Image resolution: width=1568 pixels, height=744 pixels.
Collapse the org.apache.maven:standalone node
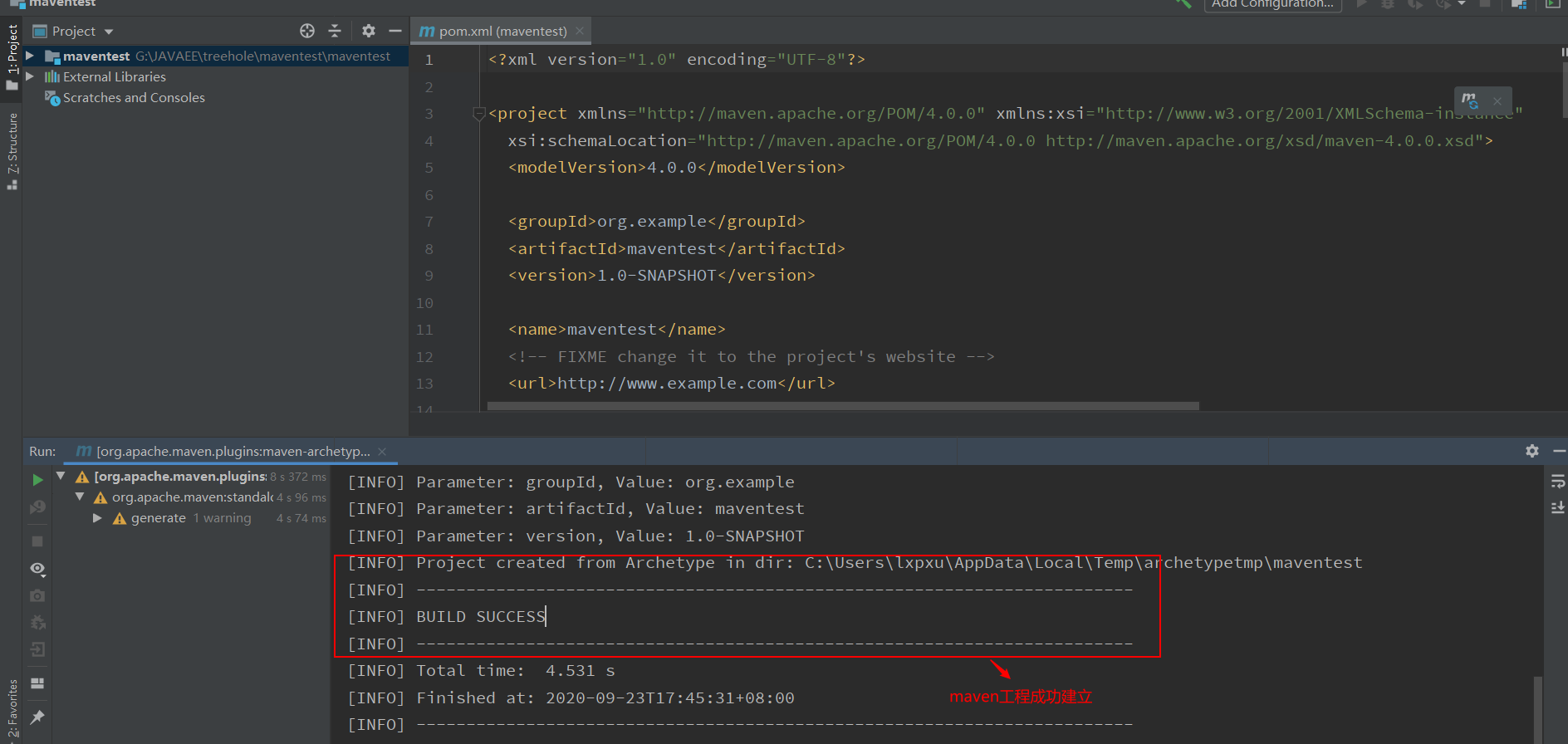[80, 497]
